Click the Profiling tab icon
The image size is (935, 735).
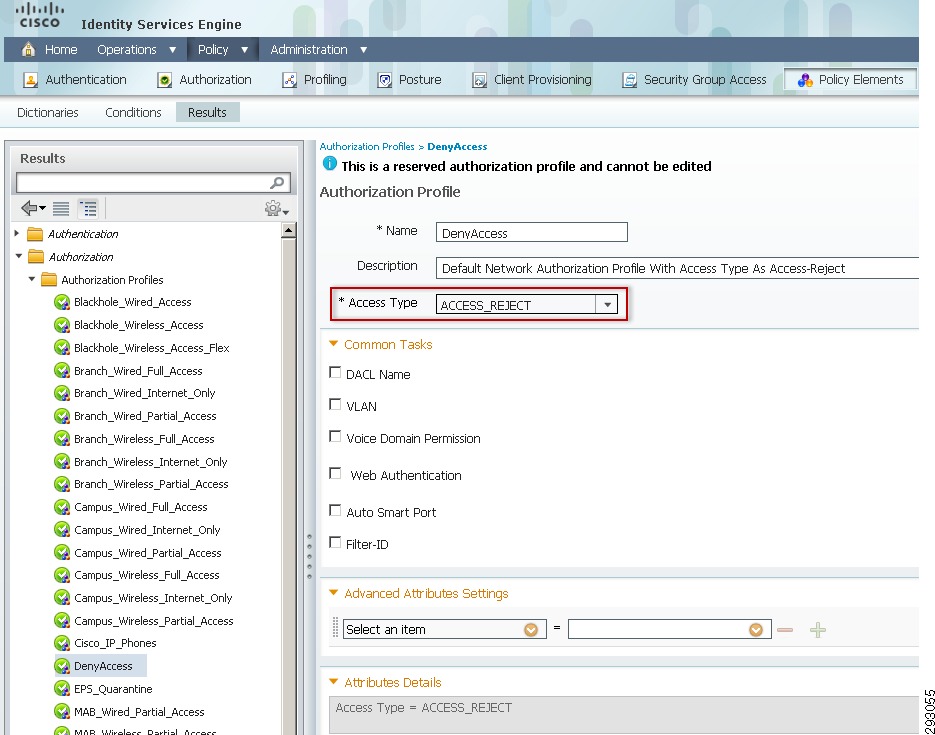click(289, 80)
